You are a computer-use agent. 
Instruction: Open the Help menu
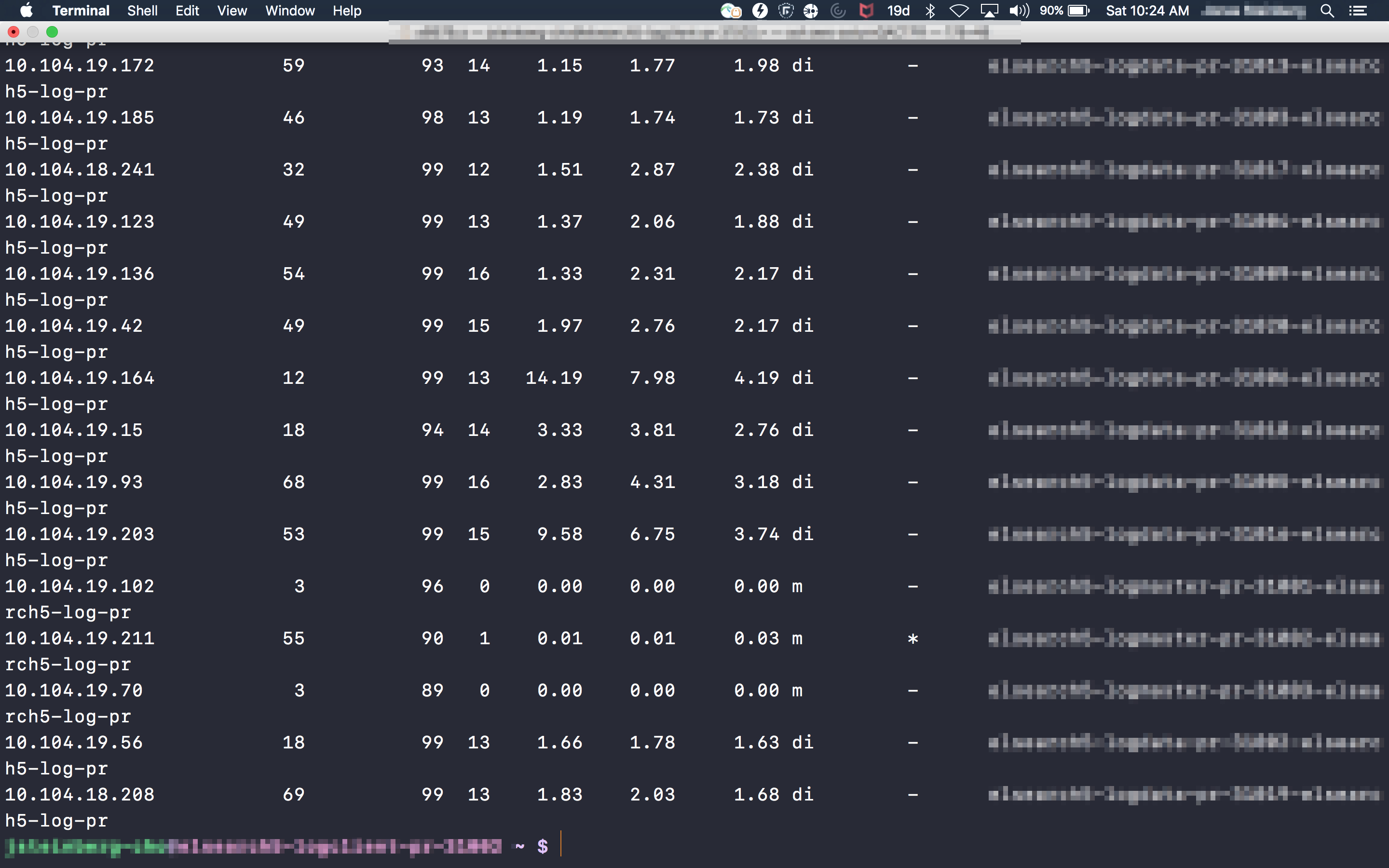(x=347, y=10)
